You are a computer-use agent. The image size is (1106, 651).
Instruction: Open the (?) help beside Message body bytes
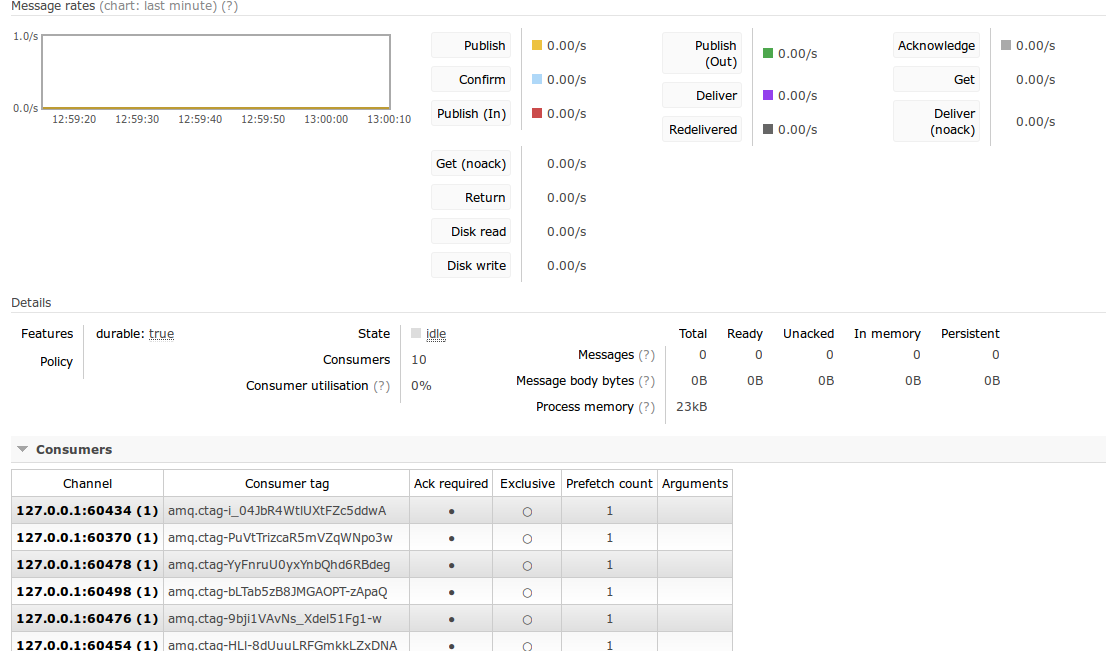(647, 381)
